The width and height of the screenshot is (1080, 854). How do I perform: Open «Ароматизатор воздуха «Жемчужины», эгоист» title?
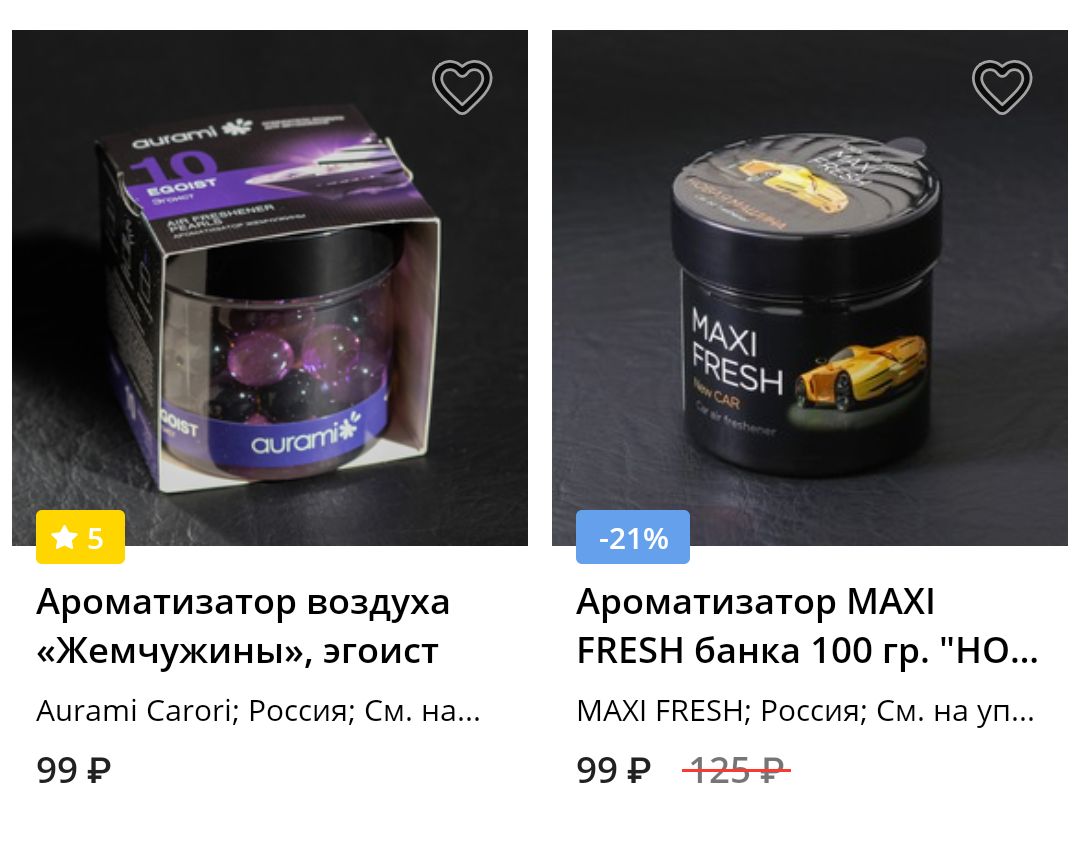coord(243,626)
